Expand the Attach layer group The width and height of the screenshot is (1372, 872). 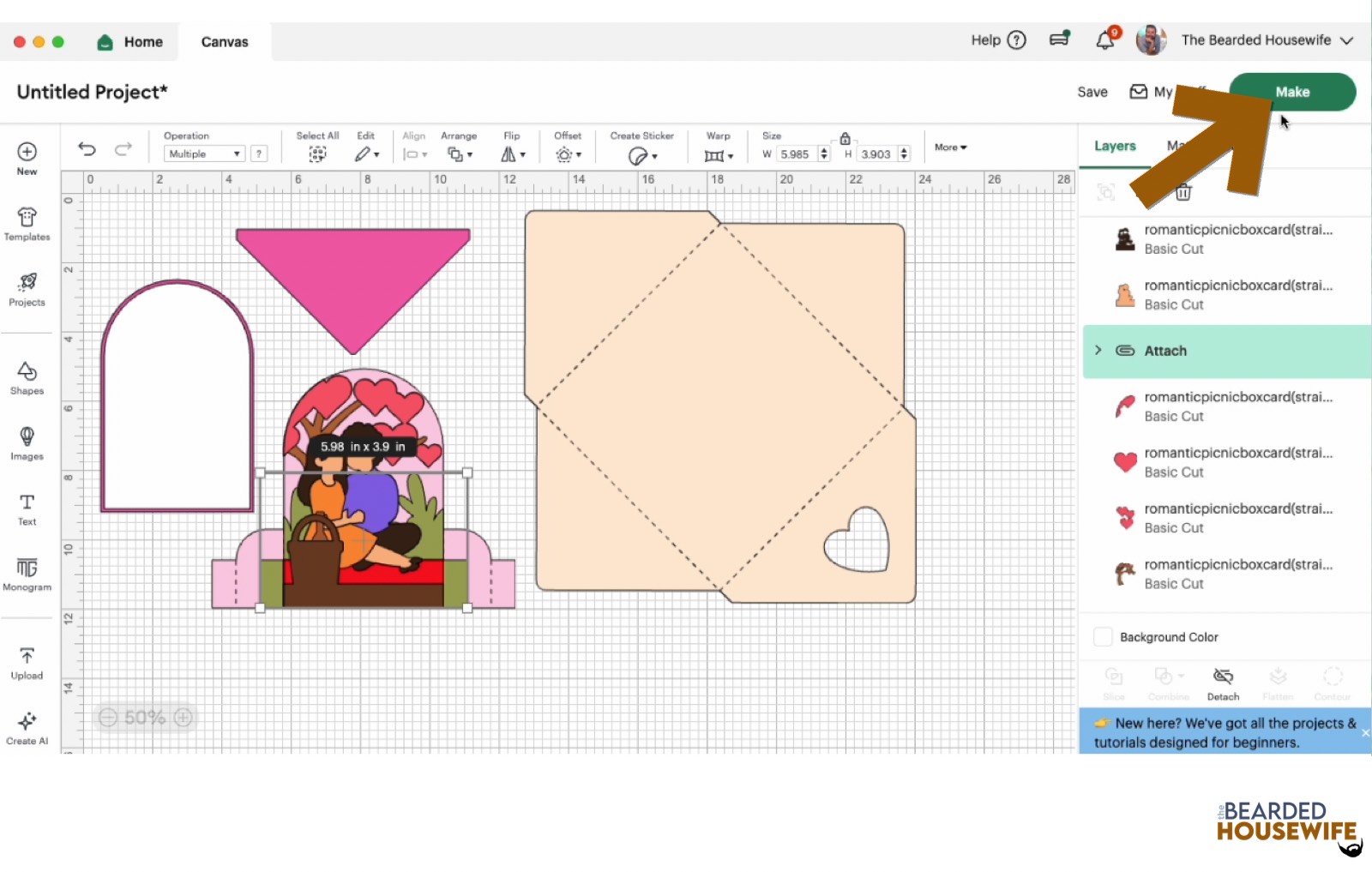click(1098, 351)
